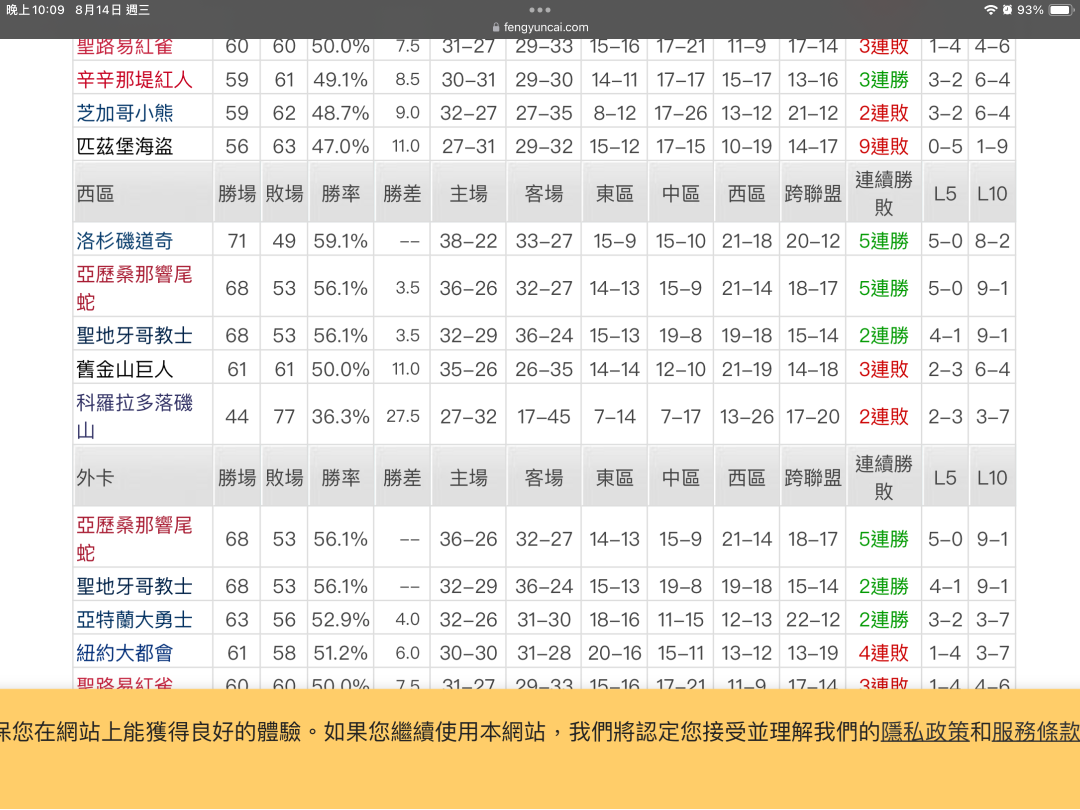Open the 亞特蘭大勇士 team link

click(134, 620)
